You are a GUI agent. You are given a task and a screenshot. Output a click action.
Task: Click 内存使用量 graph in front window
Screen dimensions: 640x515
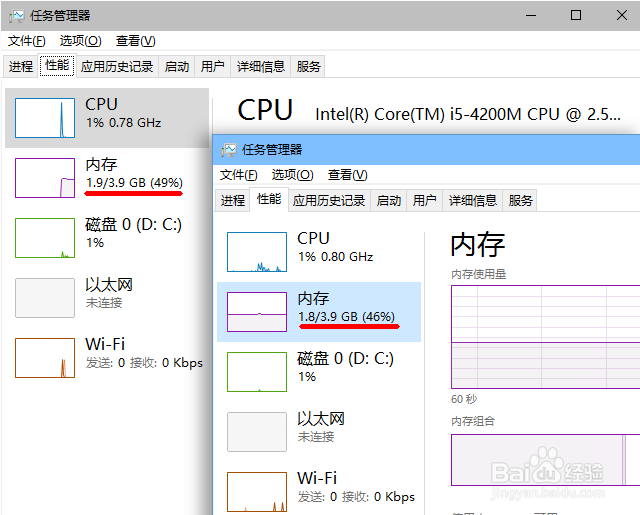click(x=545, y=337)
